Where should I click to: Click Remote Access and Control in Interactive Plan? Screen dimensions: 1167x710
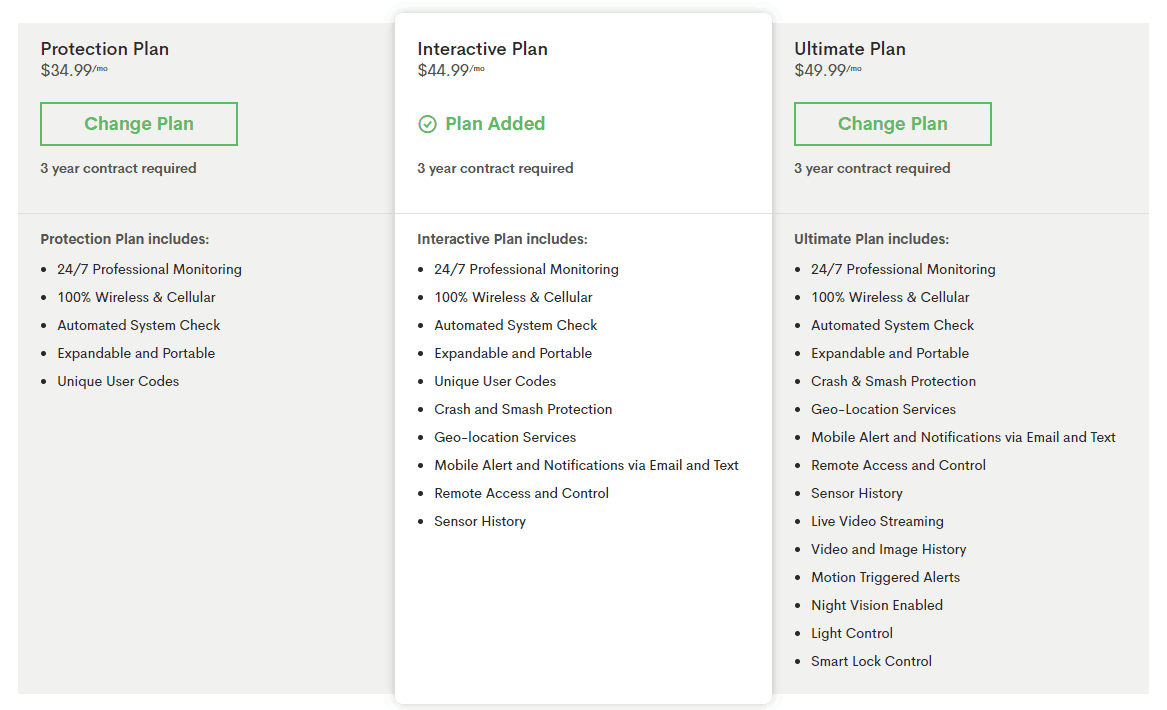tap(521, 493)
